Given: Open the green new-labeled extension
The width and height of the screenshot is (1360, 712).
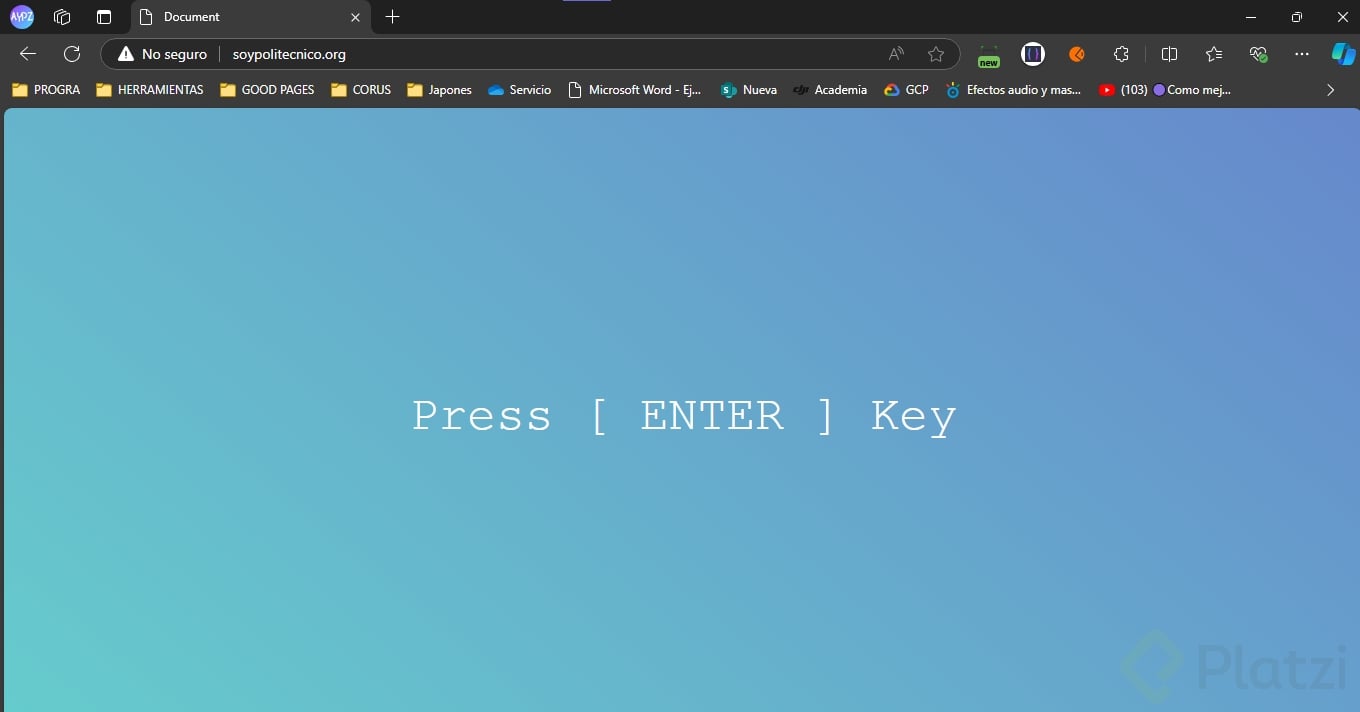Looking at the screenshot, I should 989,56.
